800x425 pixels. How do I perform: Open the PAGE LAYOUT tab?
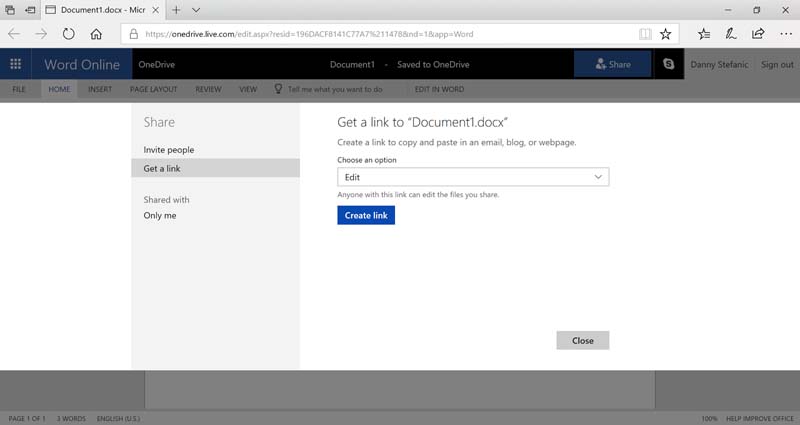154,89
